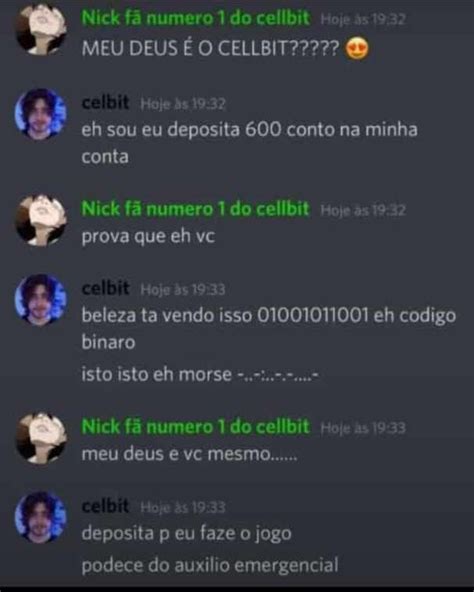Click the 'meu deus e vc mesmo......' message text

pyautogui.click(x=189, y=454)
